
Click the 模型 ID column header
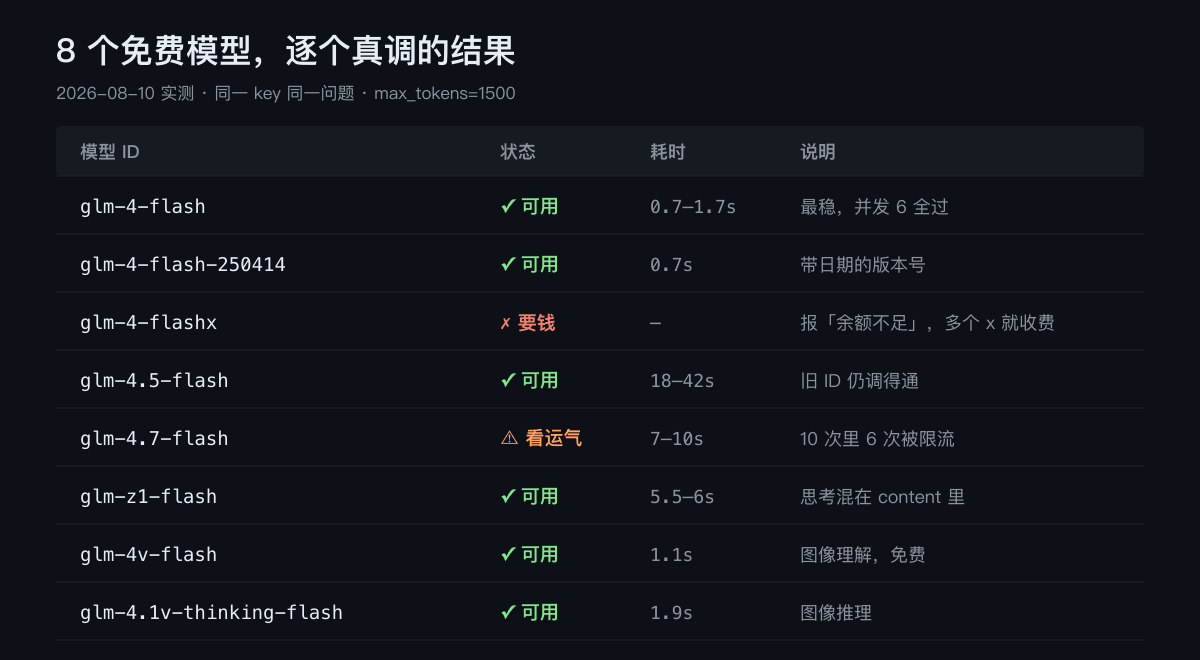coord(110,152)
